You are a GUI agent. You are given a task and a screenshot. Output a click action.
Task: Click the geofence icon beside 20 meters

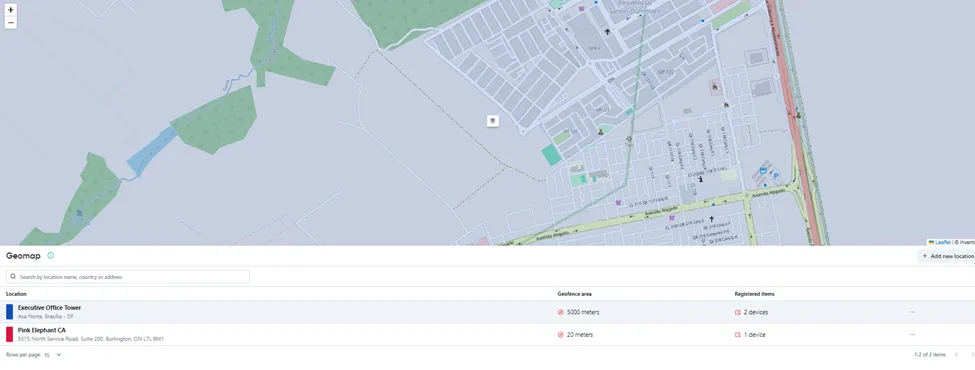pos(561,335)
